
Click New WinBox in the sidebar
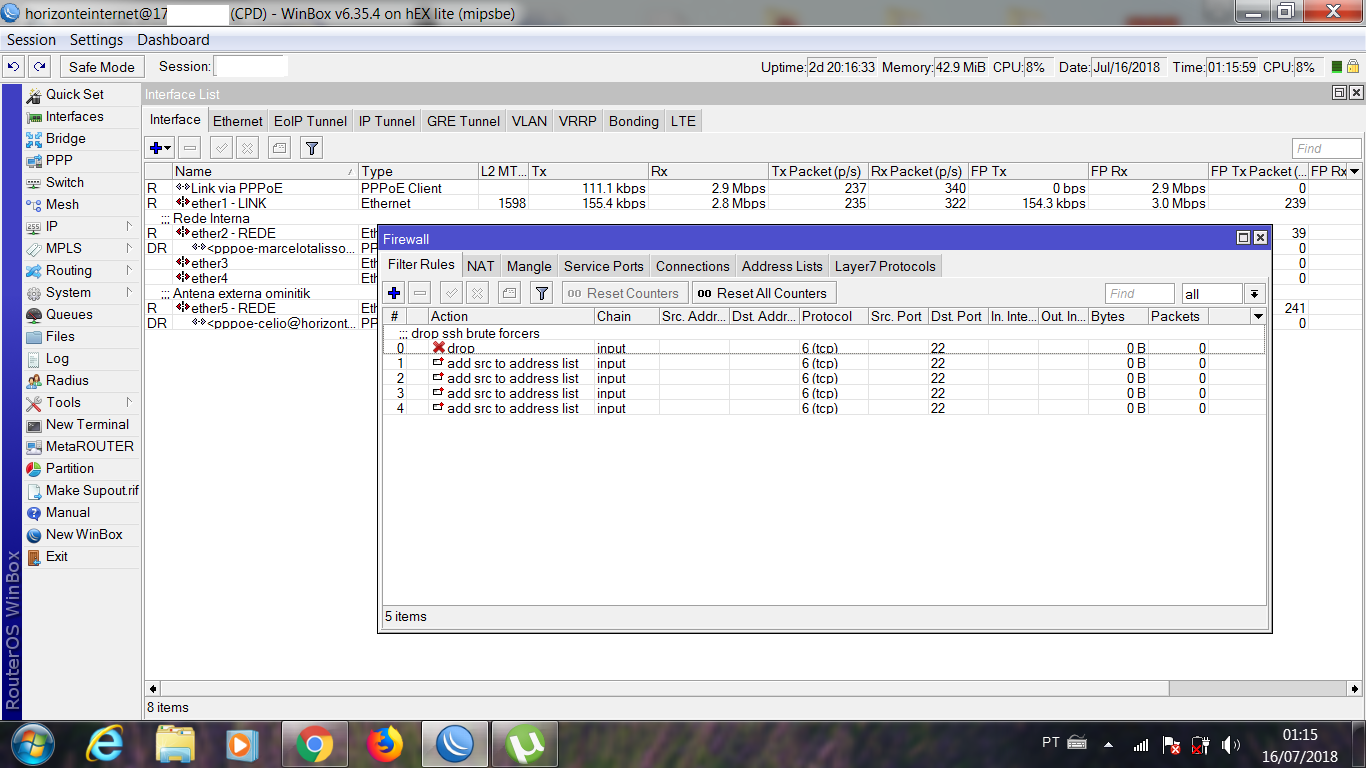pos(84,534)
